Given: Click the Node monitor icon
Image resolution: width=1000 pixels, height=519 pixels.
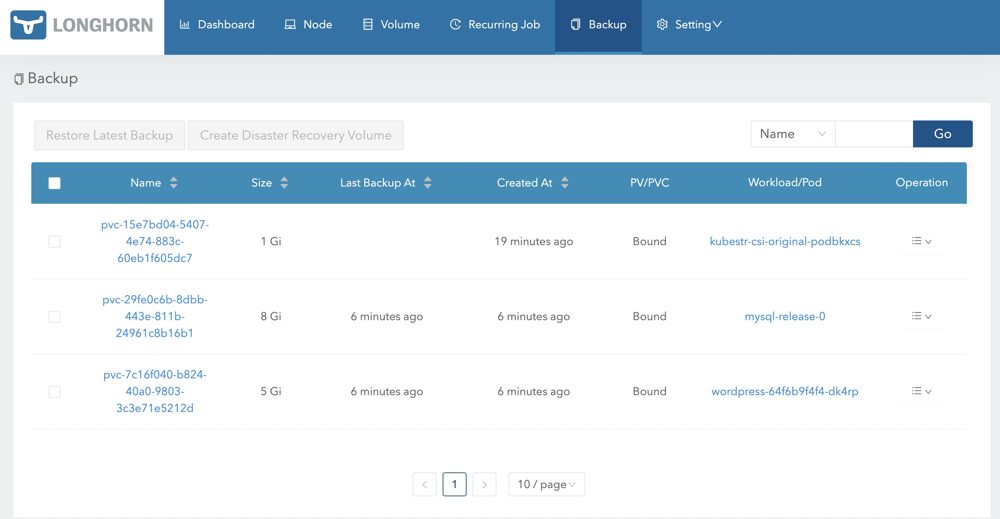Looking at the screenshot, I should coord(290,25).
